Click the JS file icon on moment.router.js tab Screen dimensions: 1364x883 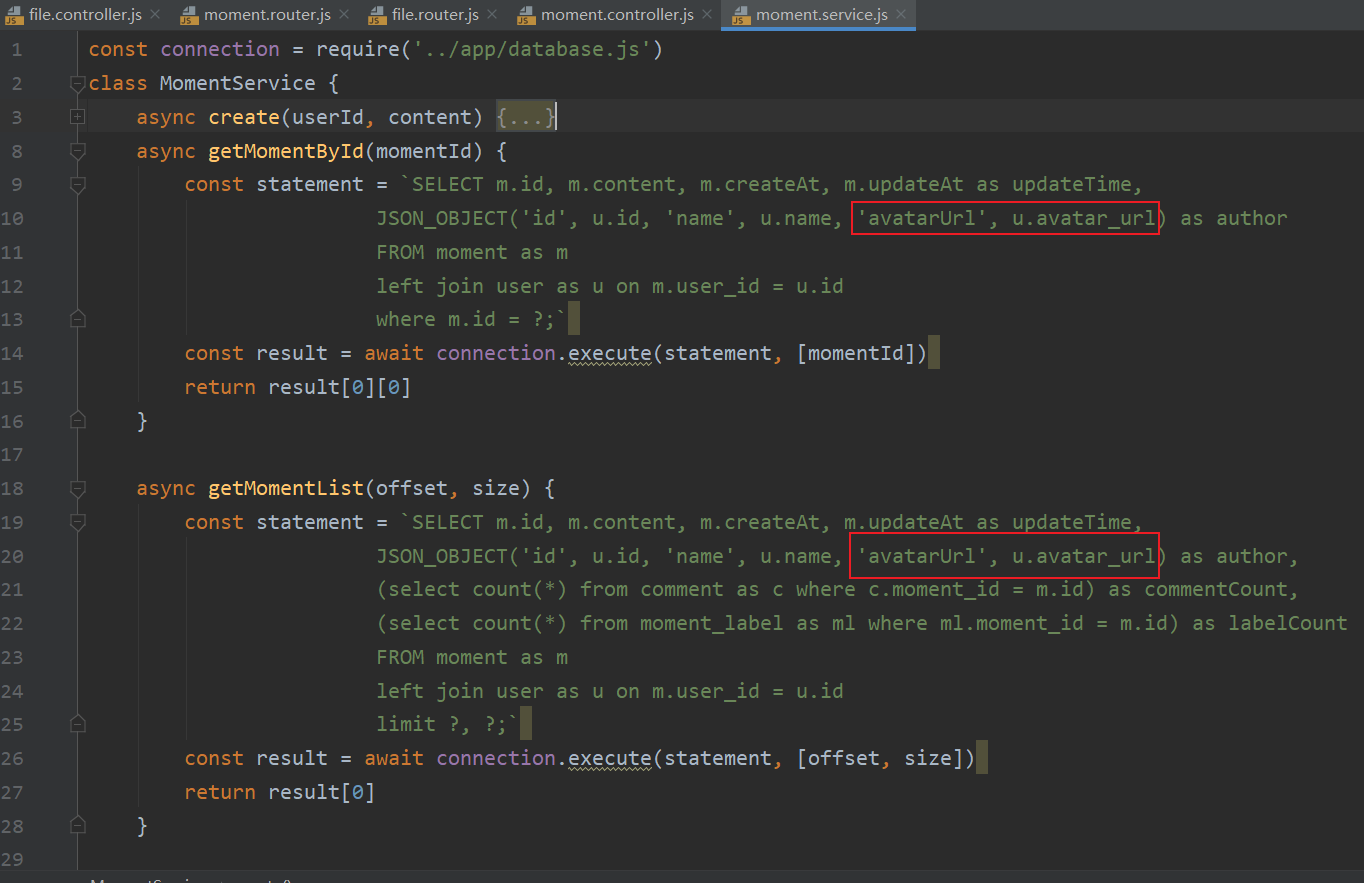189,15
